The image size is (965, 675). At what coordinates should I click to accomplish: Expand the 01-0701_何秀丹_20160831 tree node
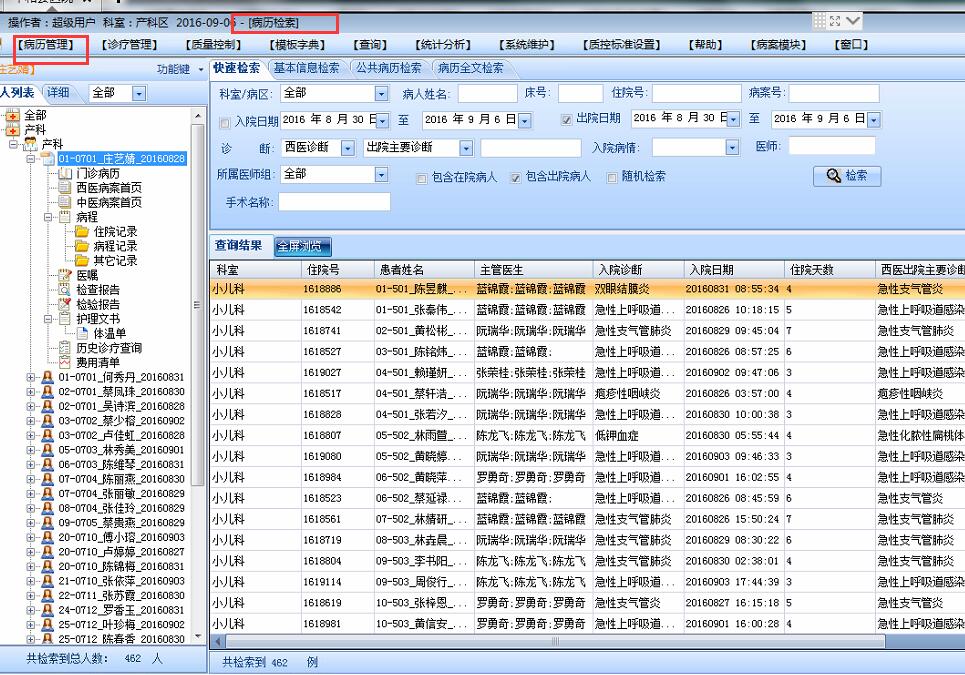(31, 377)
